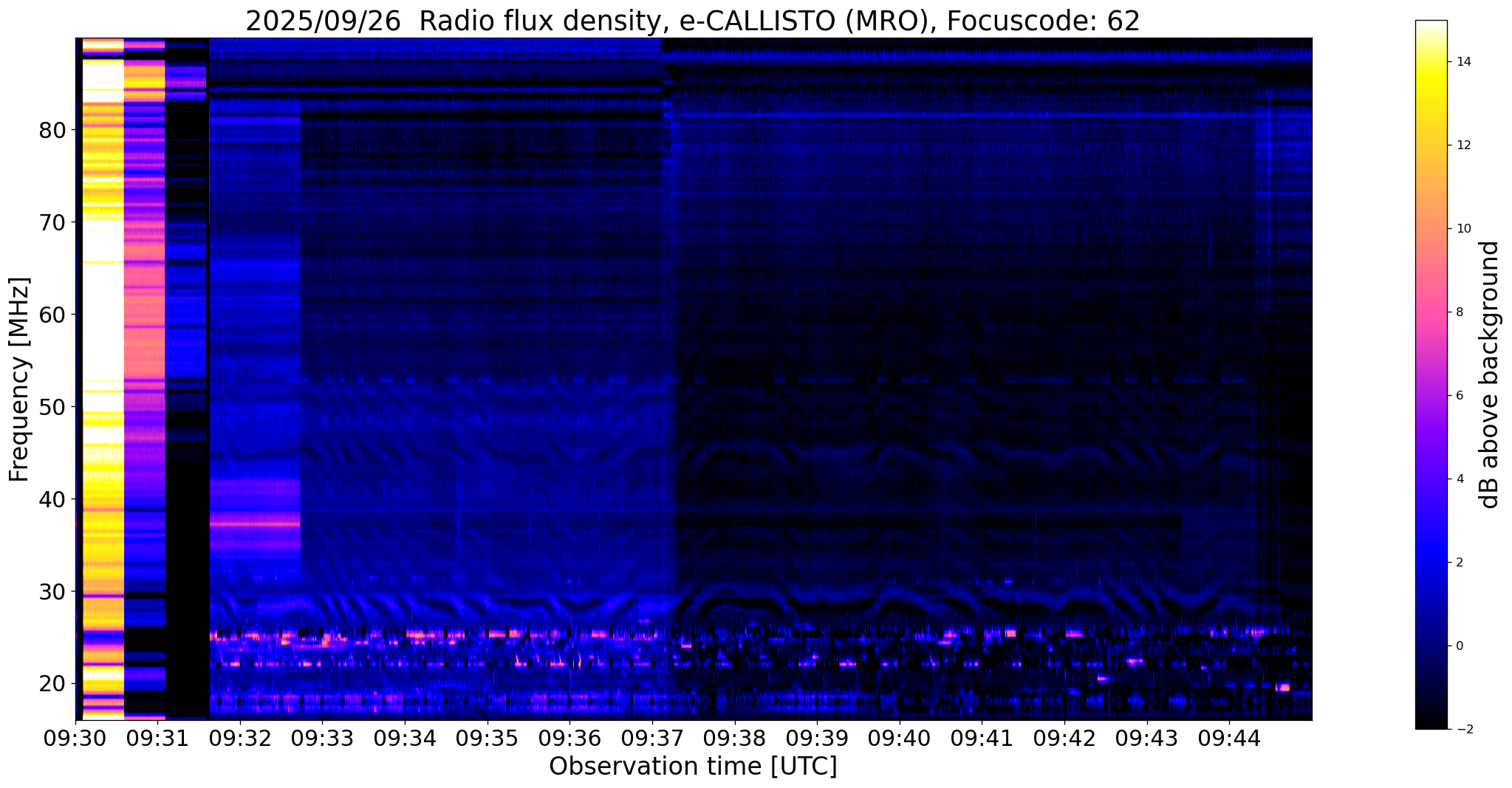This screenshot has width=1512, height=788.
Task: Click the 40 frequency tick label
Action: [52, 499]
